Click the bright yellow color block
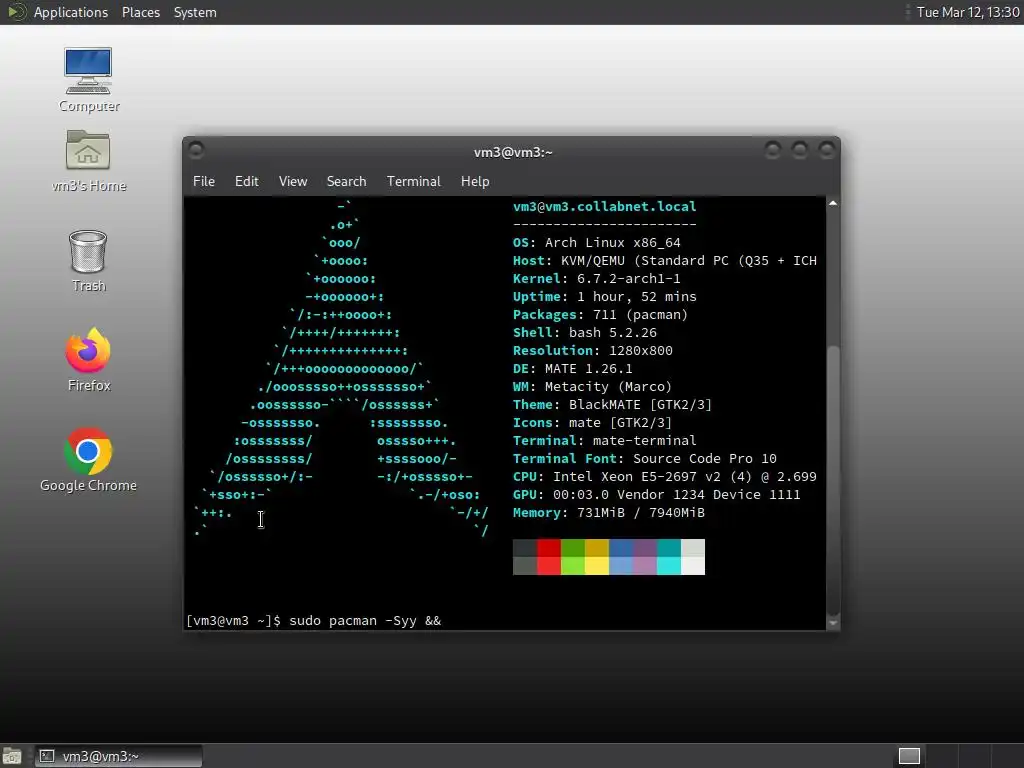1024x768 pixels. point(597,566)
